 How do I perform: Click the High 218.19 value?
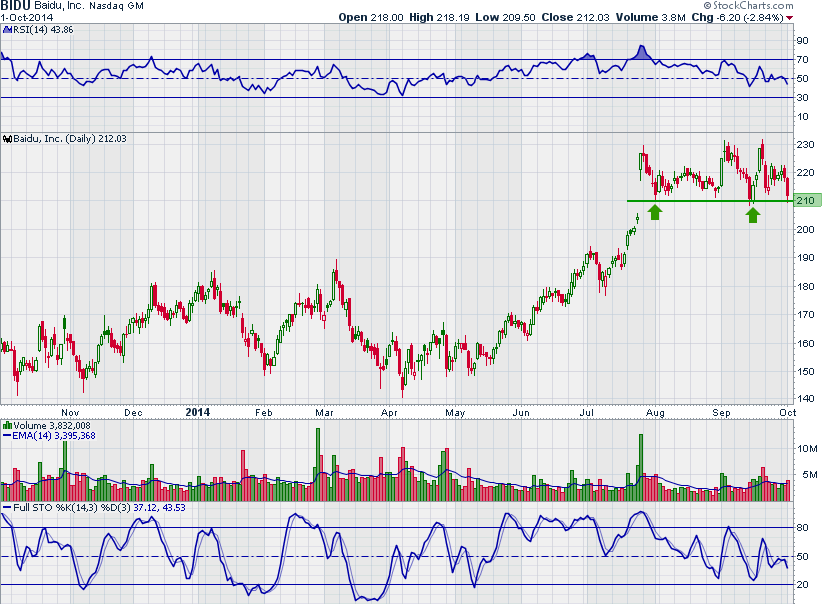439,17
